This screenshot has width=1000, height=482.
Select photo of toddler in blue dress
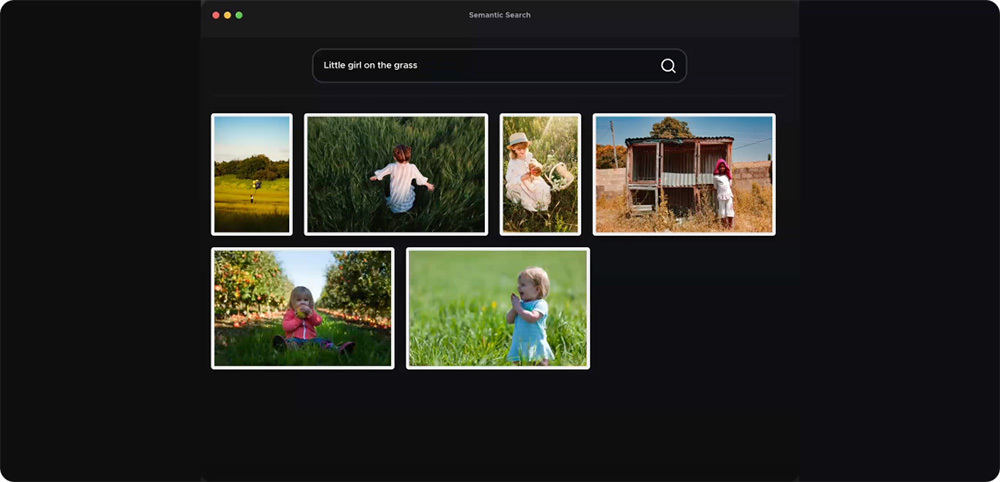(498, 308)
